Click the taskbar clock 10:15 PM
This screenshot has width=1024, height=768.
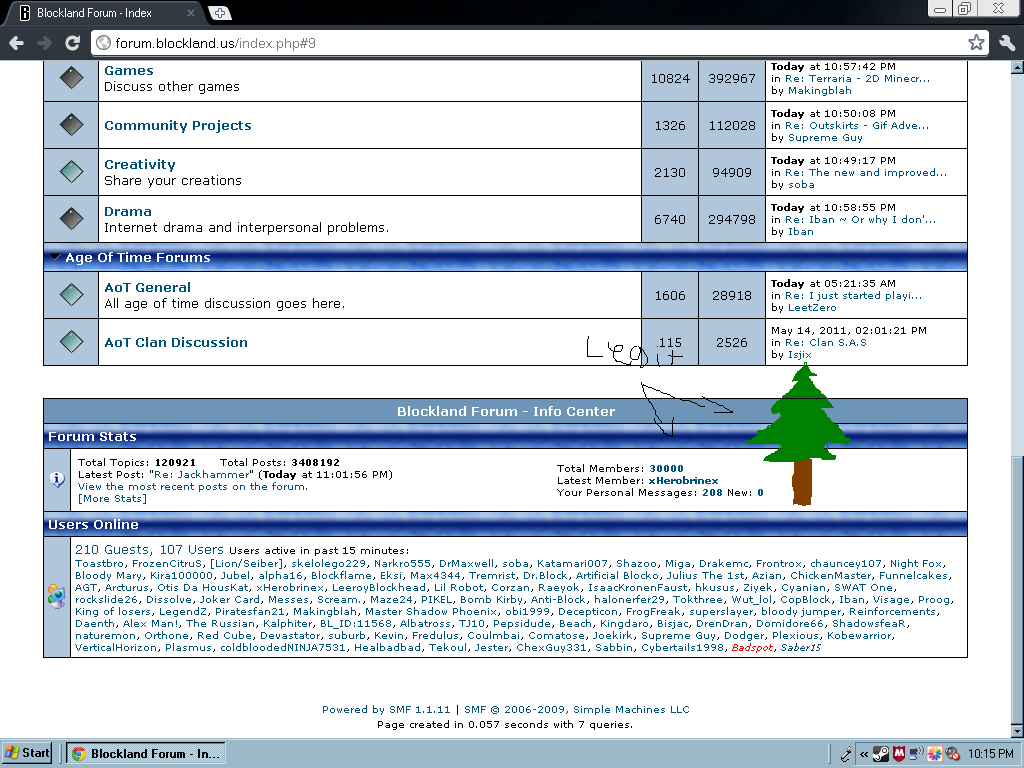991,754
